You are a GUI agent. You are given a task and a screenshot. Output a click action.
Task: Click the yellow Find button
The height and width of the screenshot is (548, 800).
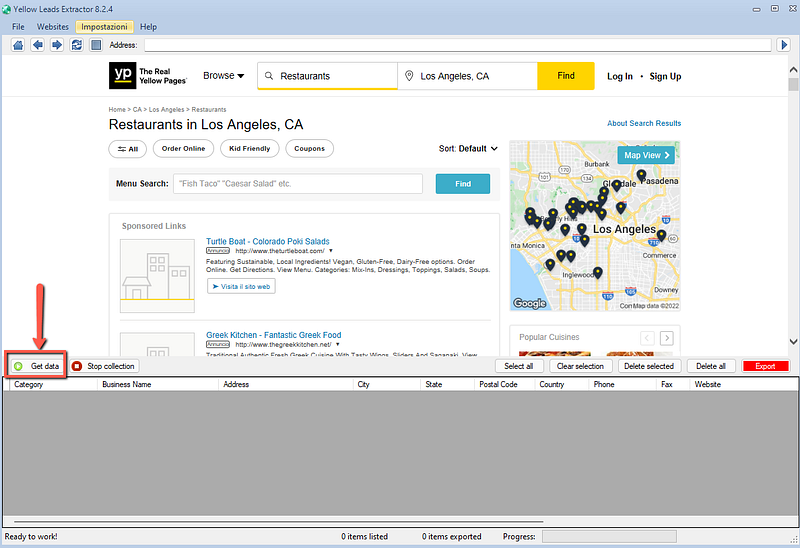pyautogui.click(x=565, y=76)
